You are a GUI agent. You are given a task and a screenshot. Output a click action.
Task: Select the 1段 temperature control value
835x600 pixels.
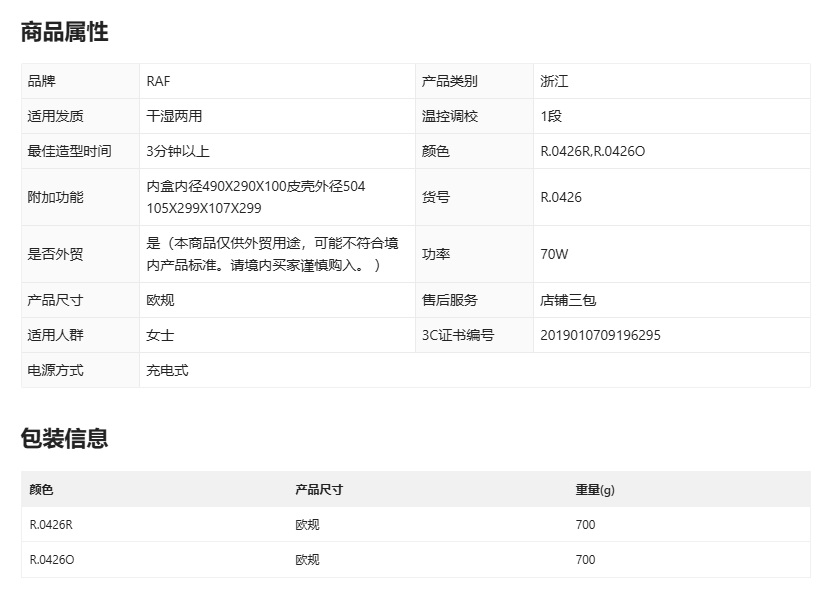coord(551,116)
